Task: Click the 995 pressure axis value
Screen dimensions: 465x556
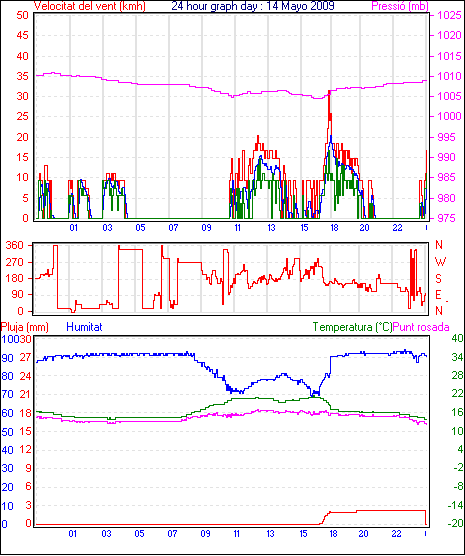Action: [x=447, y=137]
